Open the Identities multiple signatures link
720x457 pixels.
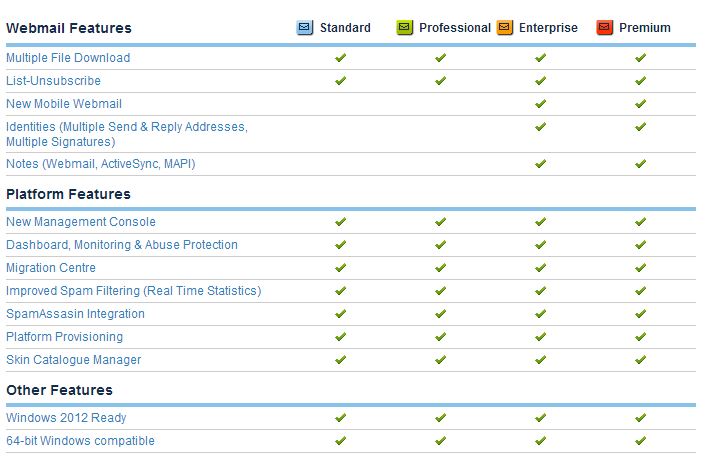tap(127, 134)
